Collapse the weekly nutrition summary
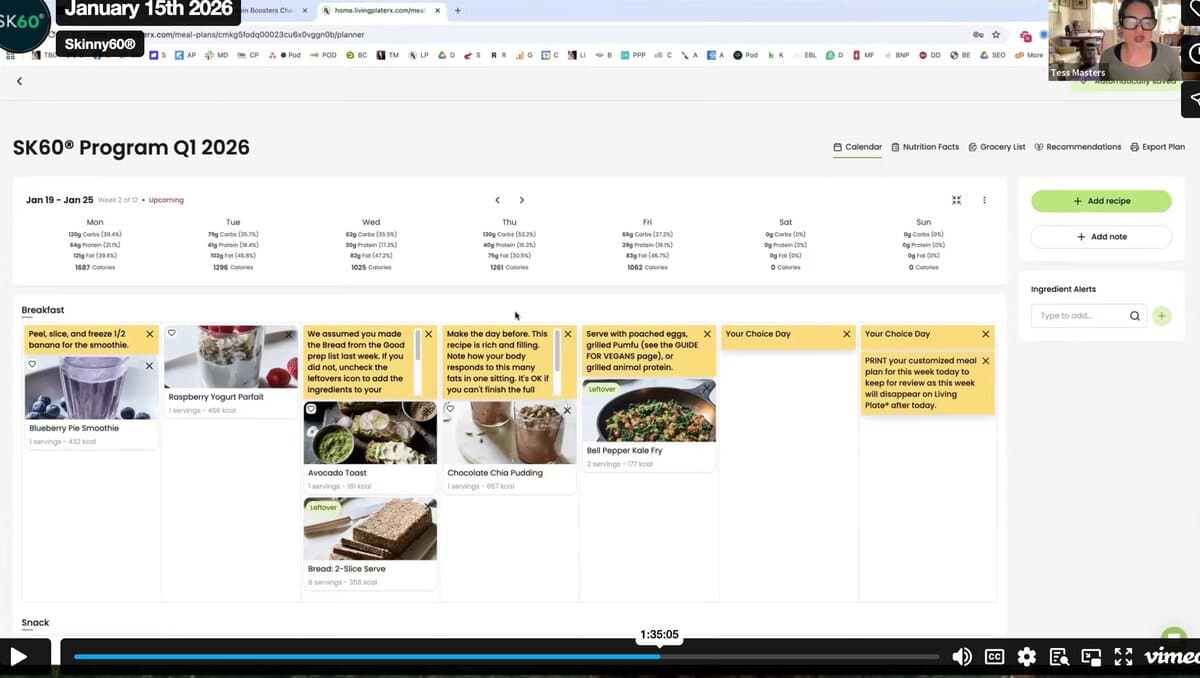Image resolution: width=1200 pixels, height=678 pixels. click(x=956, y=200)
